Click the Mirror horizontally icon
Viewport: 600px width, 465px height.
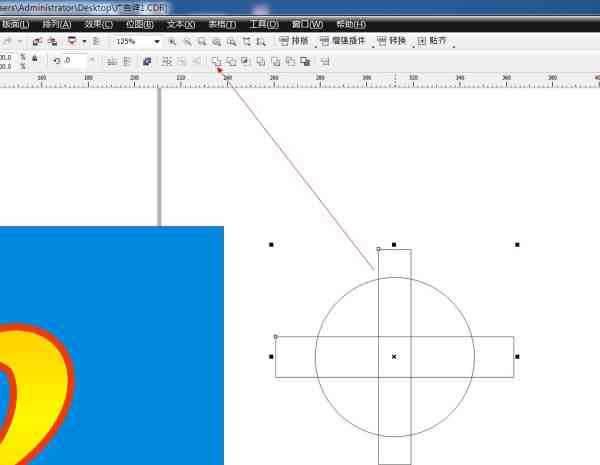tap(112, 61)
